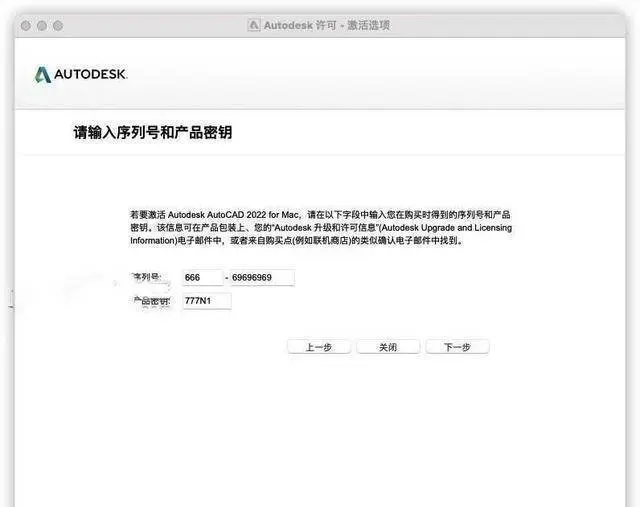The width and height of the screenshot is (640, 507).
Task: Focus the serial number field containing 69696969
Action: (x=262, y=278)
